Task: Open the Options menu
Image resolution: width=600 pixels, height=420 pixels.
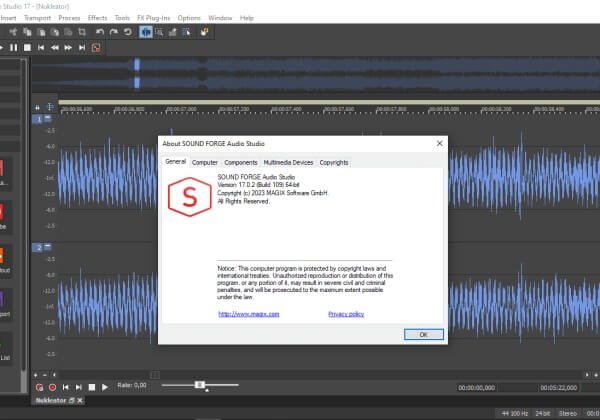Action: 189,18
